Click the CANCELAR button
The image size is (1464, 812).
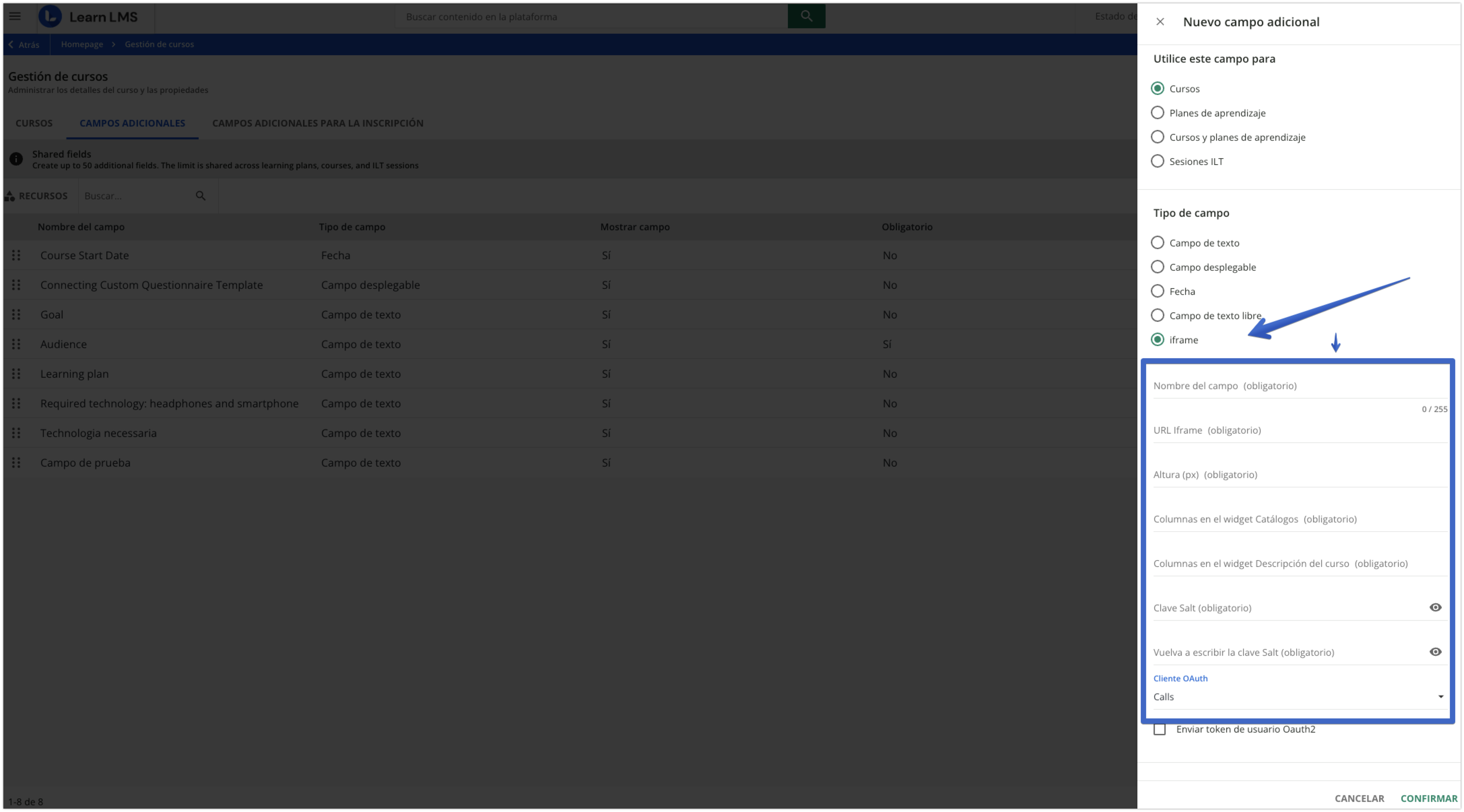coord(1359,798)
